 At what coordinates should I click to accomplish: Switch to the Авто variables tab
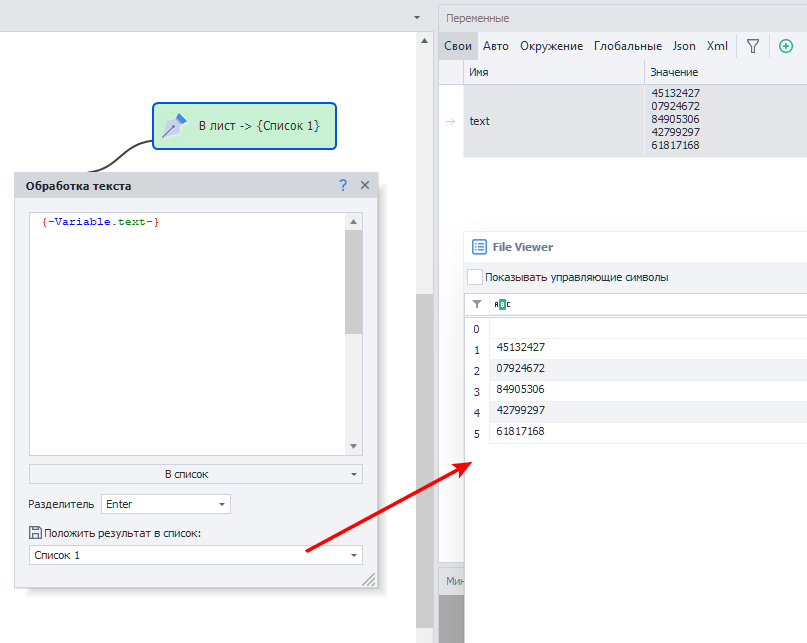(x=495, y=46)
